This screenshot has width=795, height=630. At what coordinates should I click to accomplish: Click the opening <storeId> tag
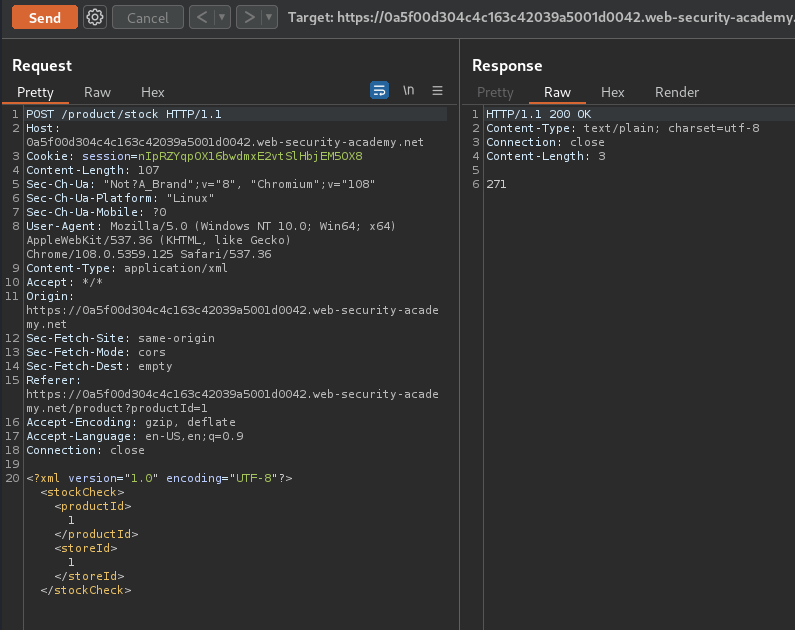(x=86, y=548)
